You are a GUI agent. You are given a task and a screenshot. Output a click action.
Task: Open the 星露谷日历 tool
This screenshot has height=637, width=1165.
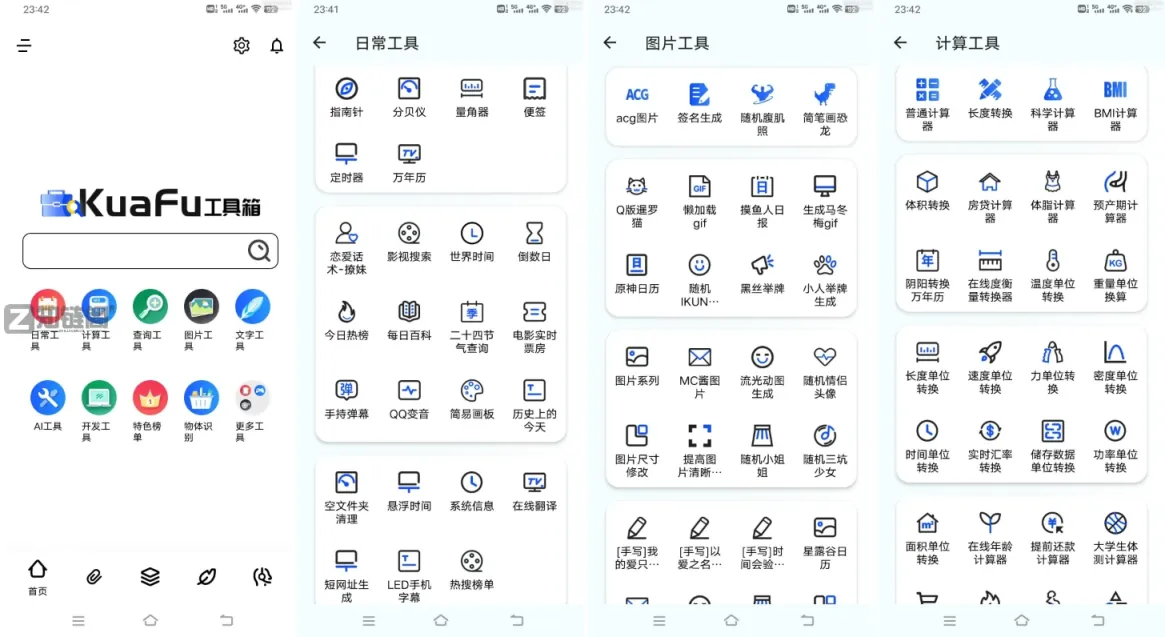coord(825,543)
